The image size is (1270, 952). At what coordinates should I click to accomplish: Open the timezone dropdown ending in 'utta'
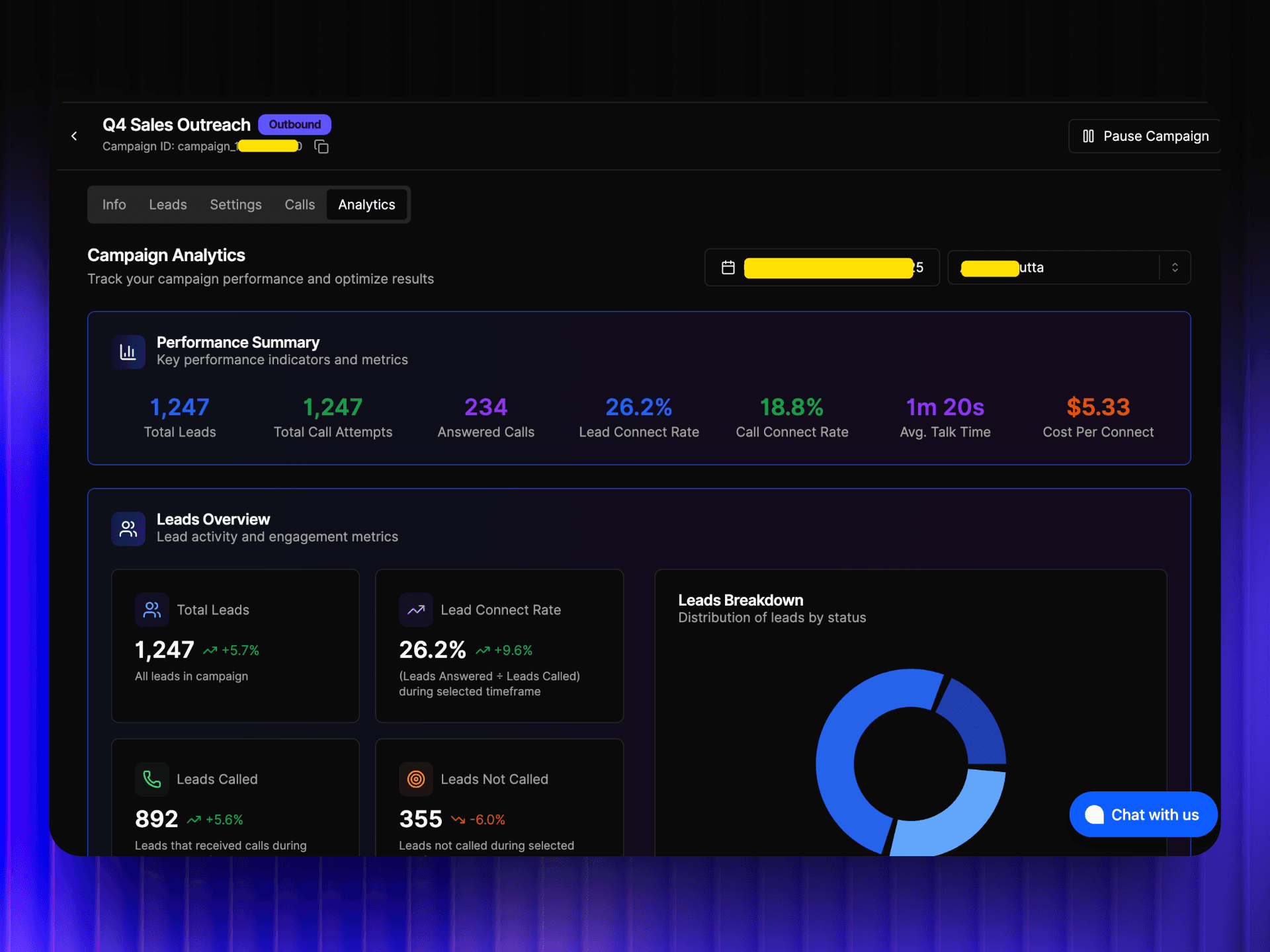1069,268
